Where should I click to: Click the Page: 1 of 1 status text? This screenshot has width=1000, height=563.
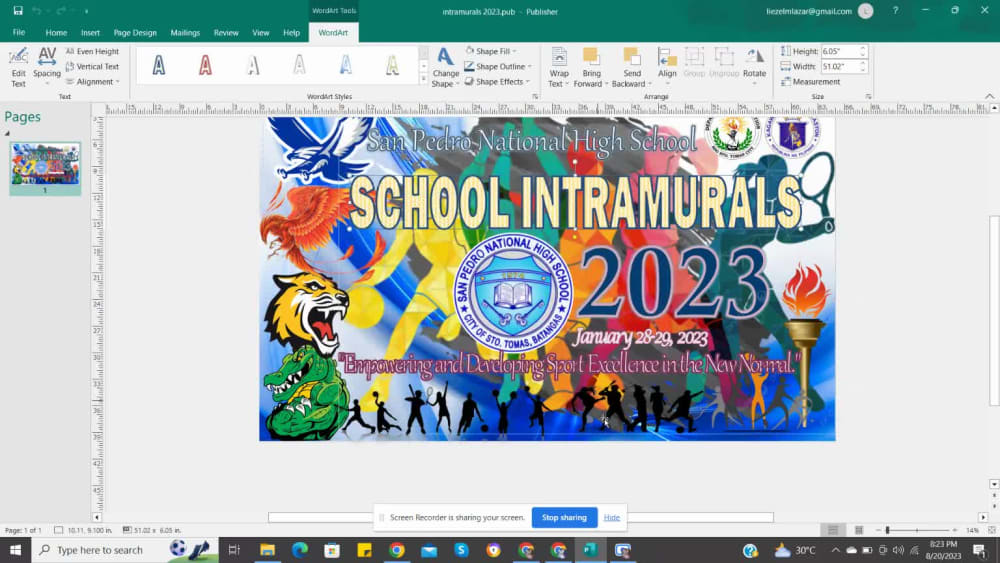click(23, 530)
